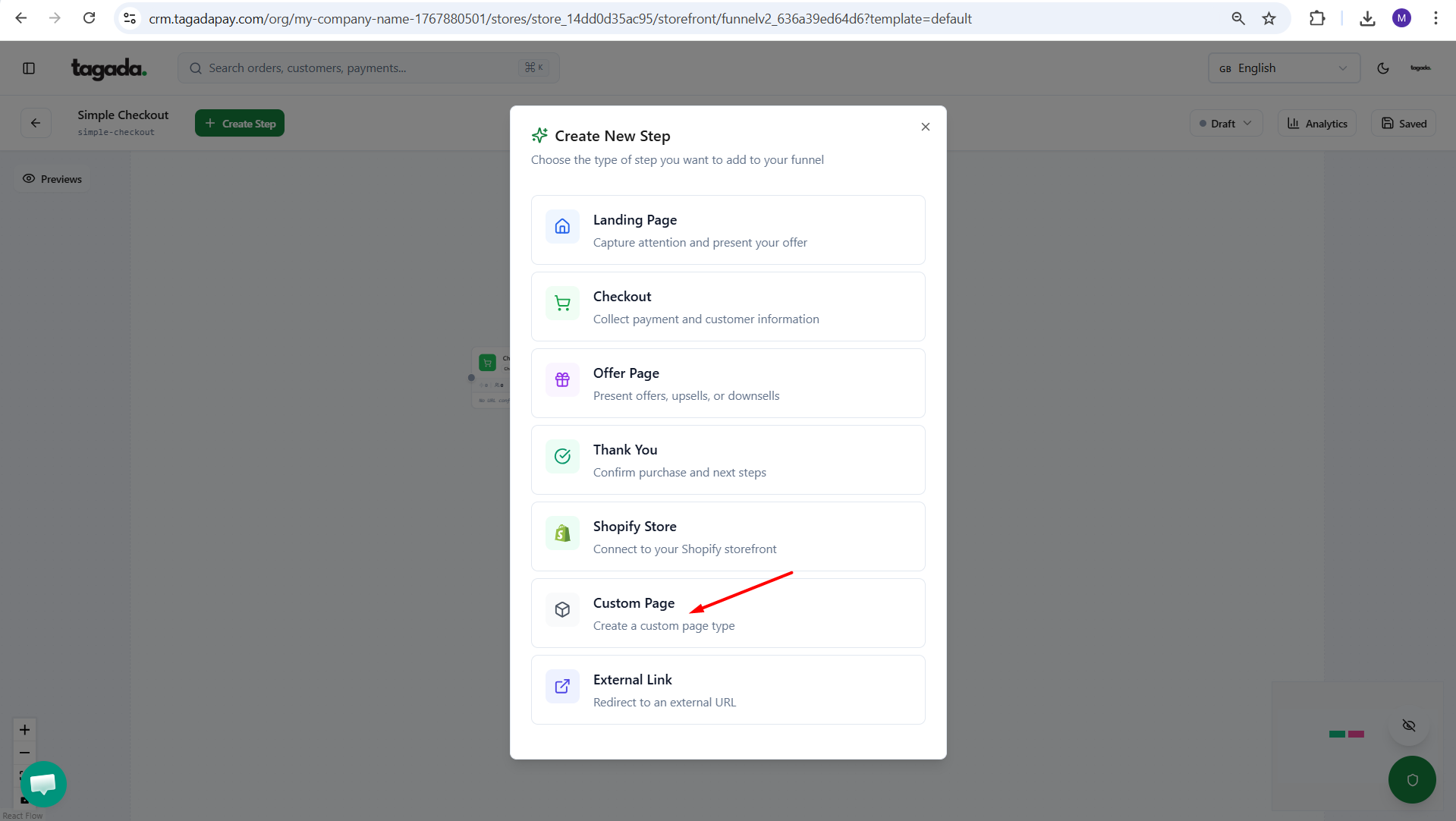Zoom in on the funnel canvas
This screenshot has height=821, width=1456.
(x=25, y=730)
